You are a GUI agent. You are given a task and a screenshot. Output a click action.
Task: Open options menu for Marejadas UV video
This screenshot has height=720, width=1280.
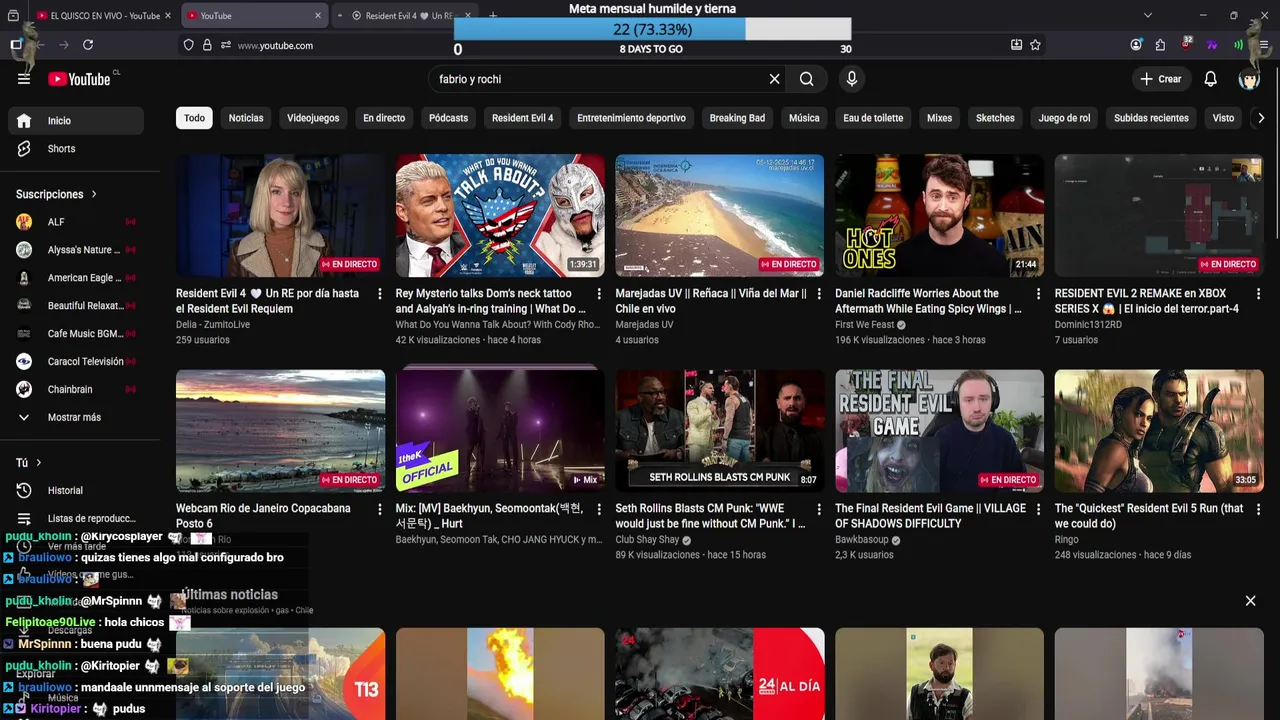click(819, 294)
